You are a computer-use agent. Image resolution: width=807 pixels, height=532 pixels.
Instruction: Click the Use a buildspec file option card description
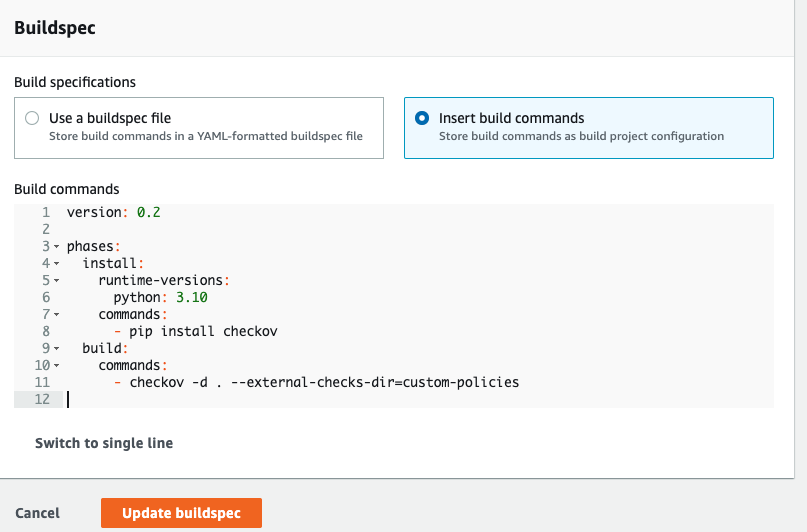pos(206,136)
